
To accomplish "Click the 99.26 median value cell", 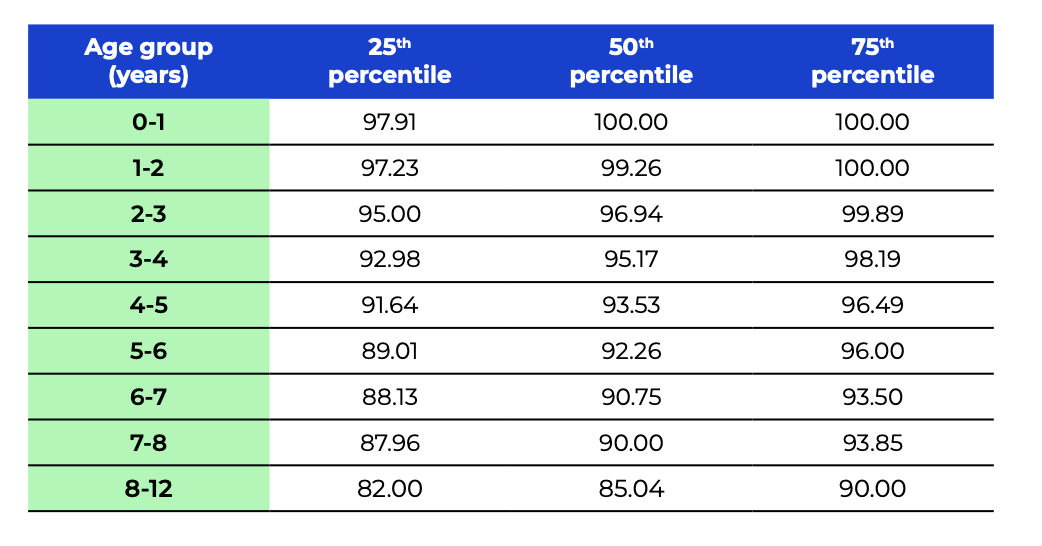I will click(632, 168).
